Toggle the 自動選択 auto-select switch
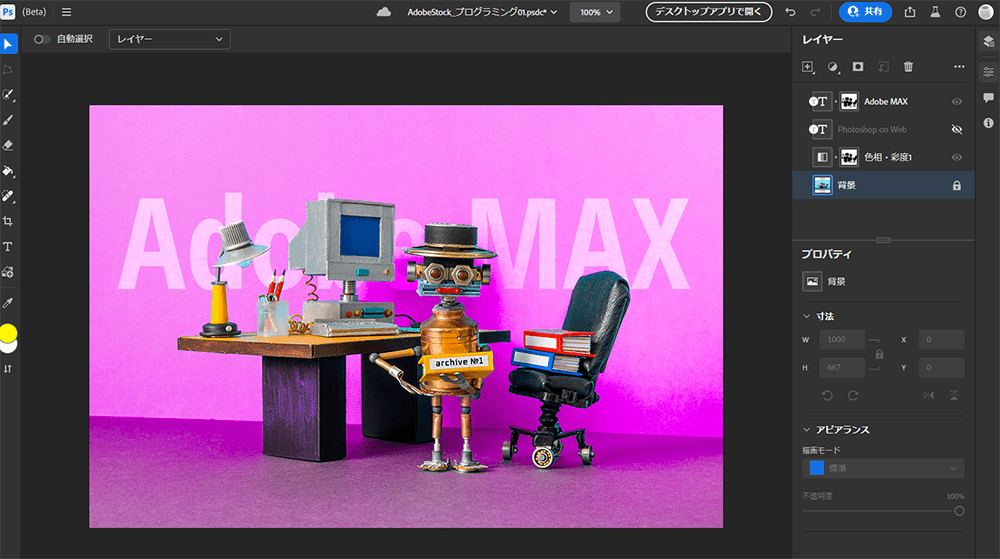This screenshot has height=559, width=1000. (41, 40)
